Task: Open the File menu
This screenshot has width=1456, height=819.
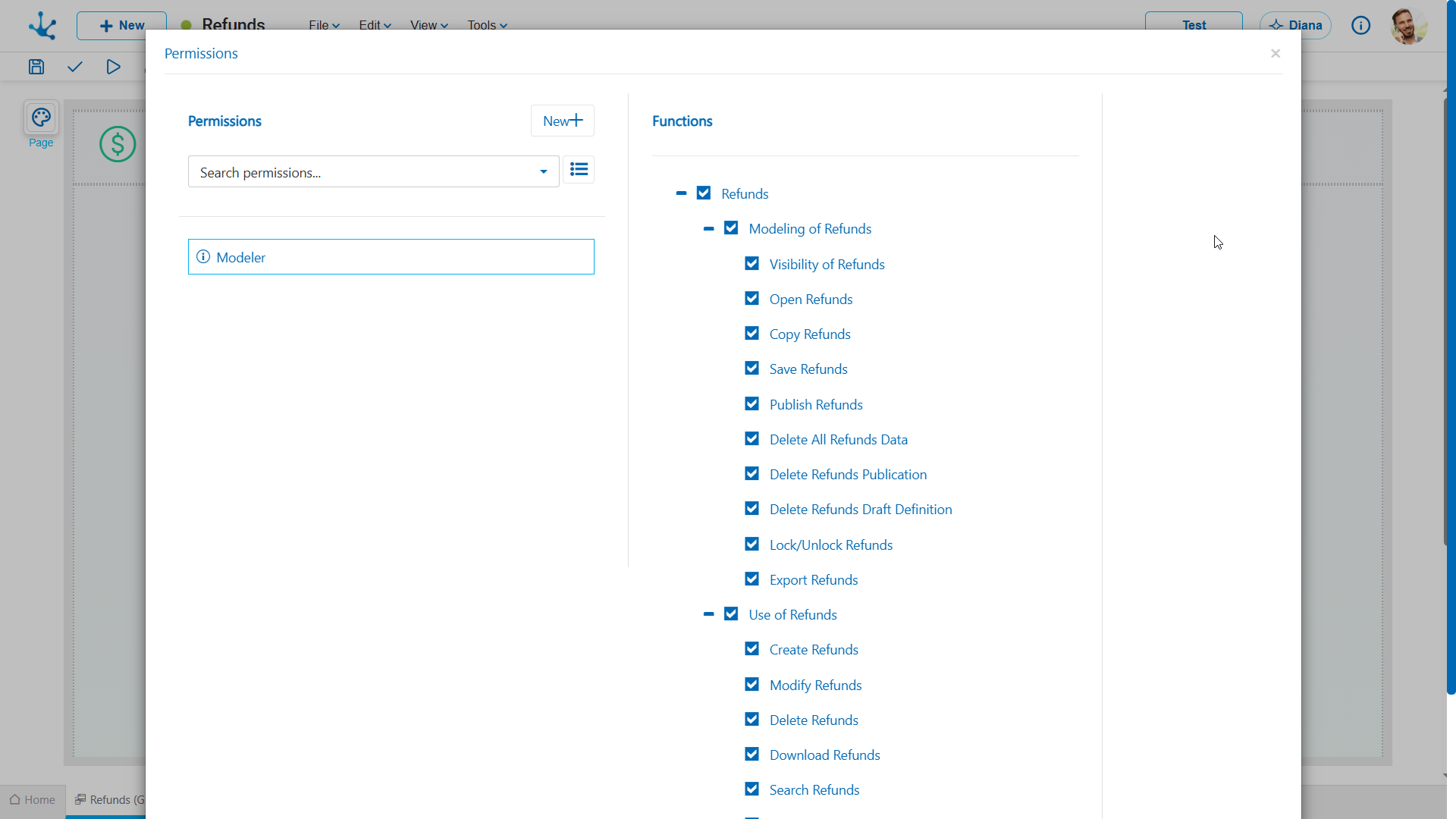Action: (324, 25)
